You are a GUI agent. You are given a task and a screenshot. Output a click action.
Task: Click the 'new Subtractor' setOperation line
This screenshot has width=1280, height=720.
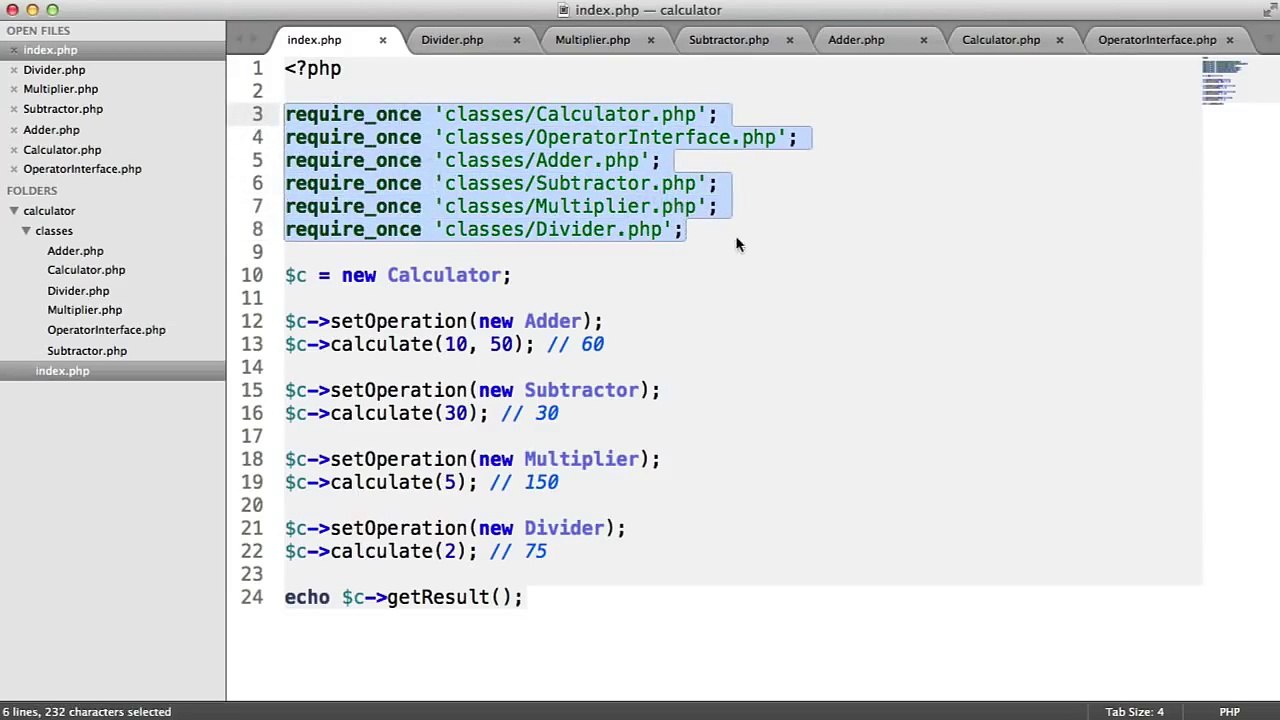[x=472, y=390]
